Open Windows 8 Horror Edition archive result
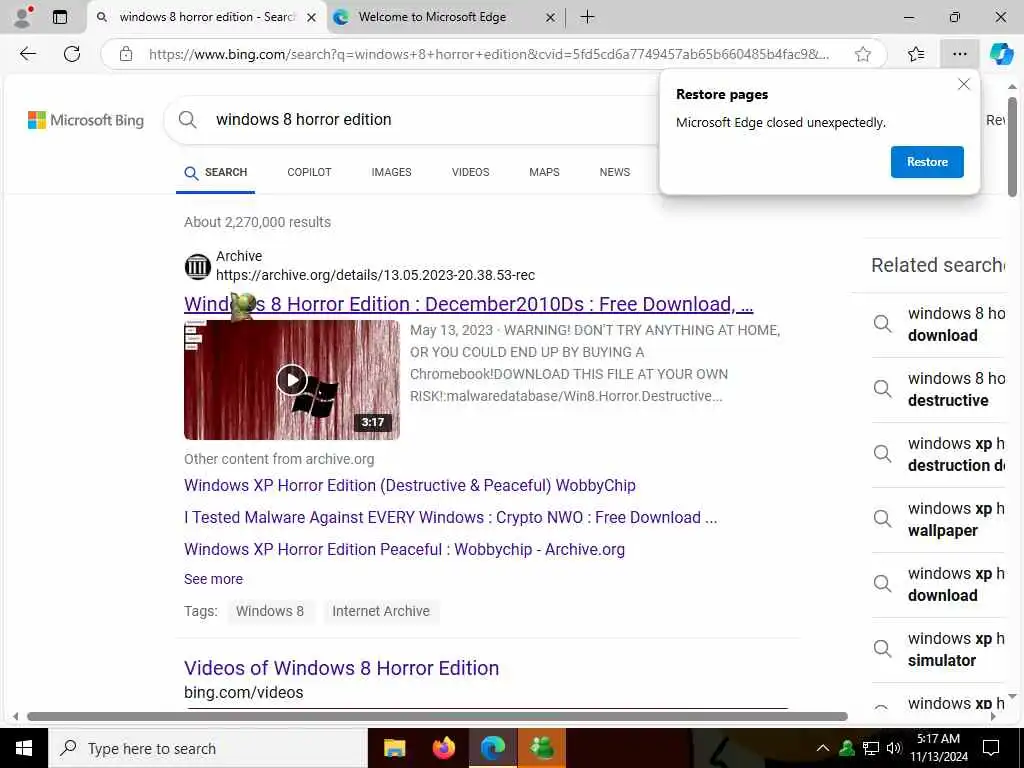 (x=468, y=304)
